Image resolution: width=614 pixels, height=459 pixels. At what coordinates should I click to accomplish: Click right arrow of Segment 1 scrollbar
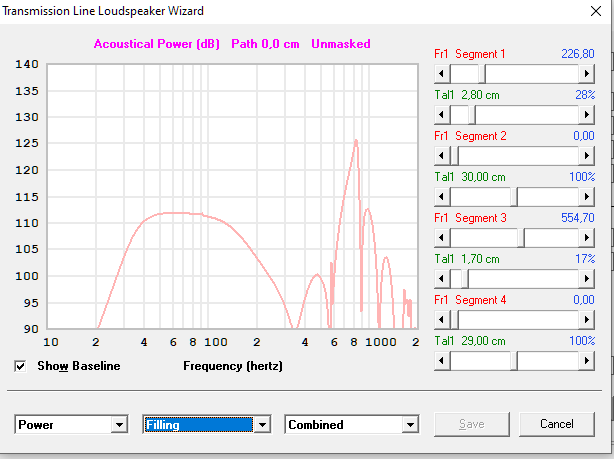(587, 74)
